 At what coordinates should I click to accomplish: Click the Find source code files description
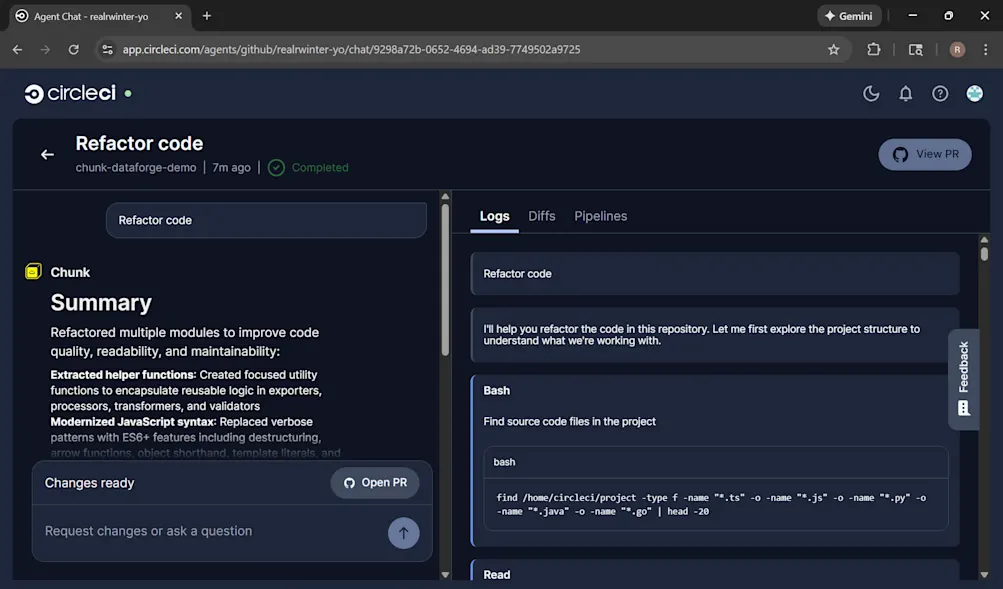pyautogui.click(x=569, y=421)
